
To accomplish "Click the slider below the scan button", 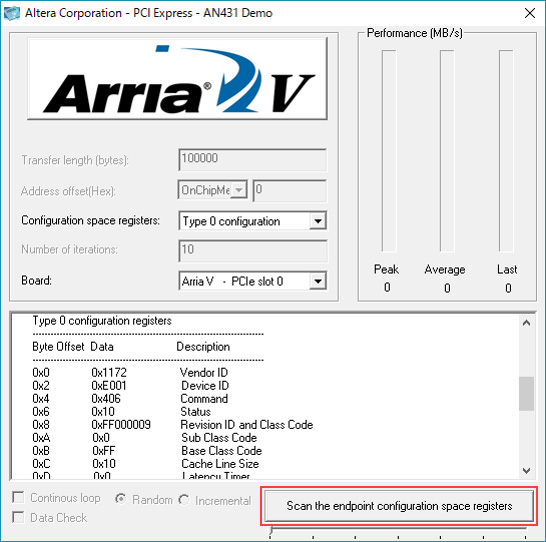I will 398,532.
